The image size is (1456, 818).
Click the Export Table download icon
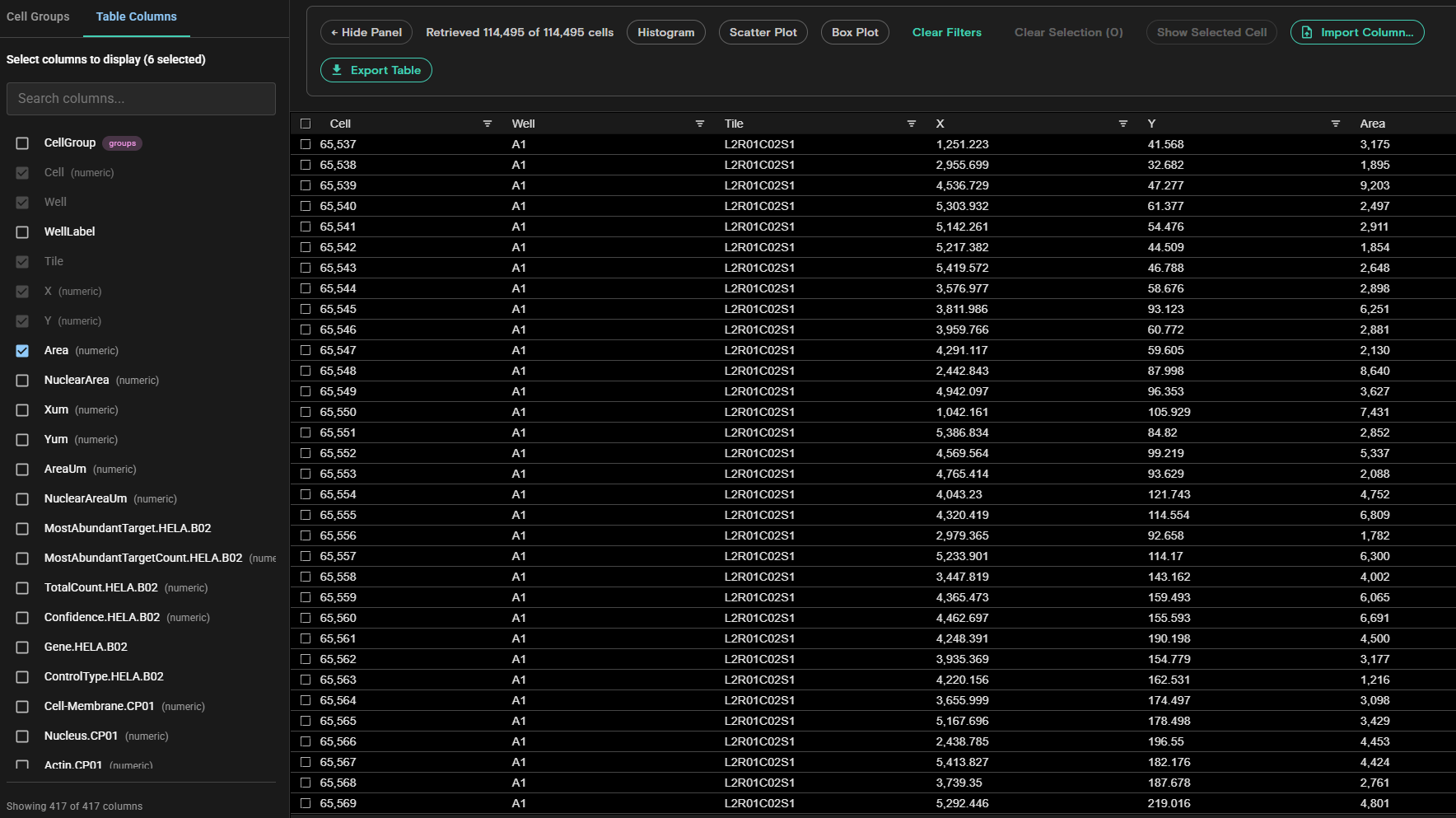[337, 70]
